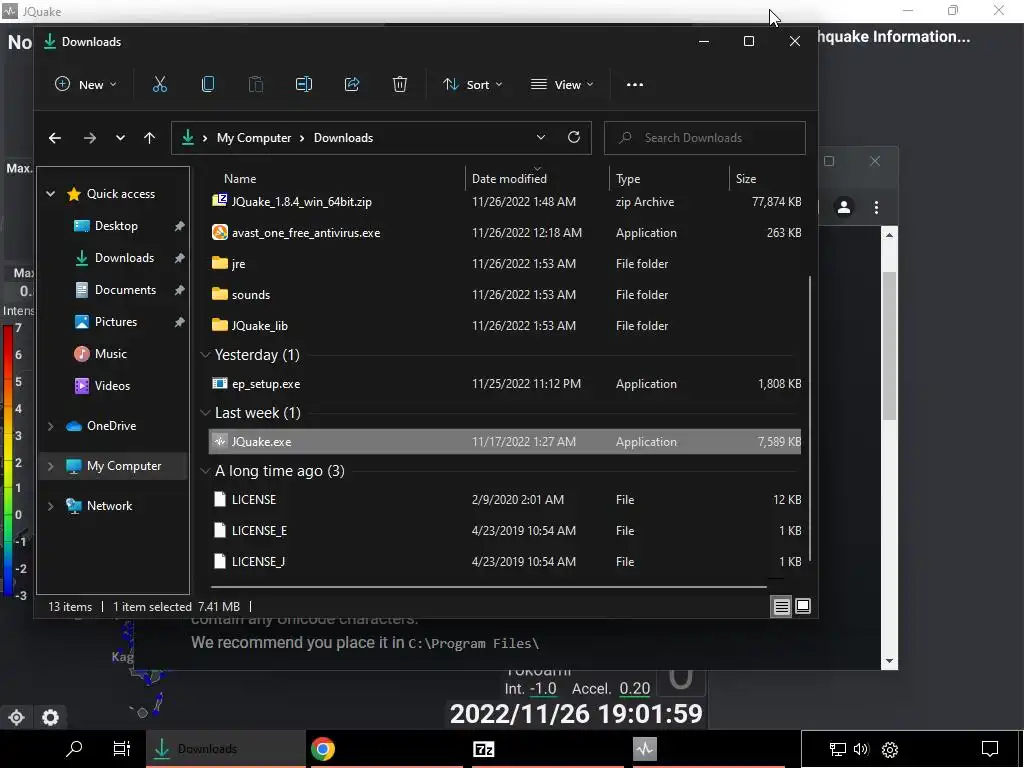Select Videos in navigation pane
The width and height of the screenshot is (1024, 768).
click(112, 386)
